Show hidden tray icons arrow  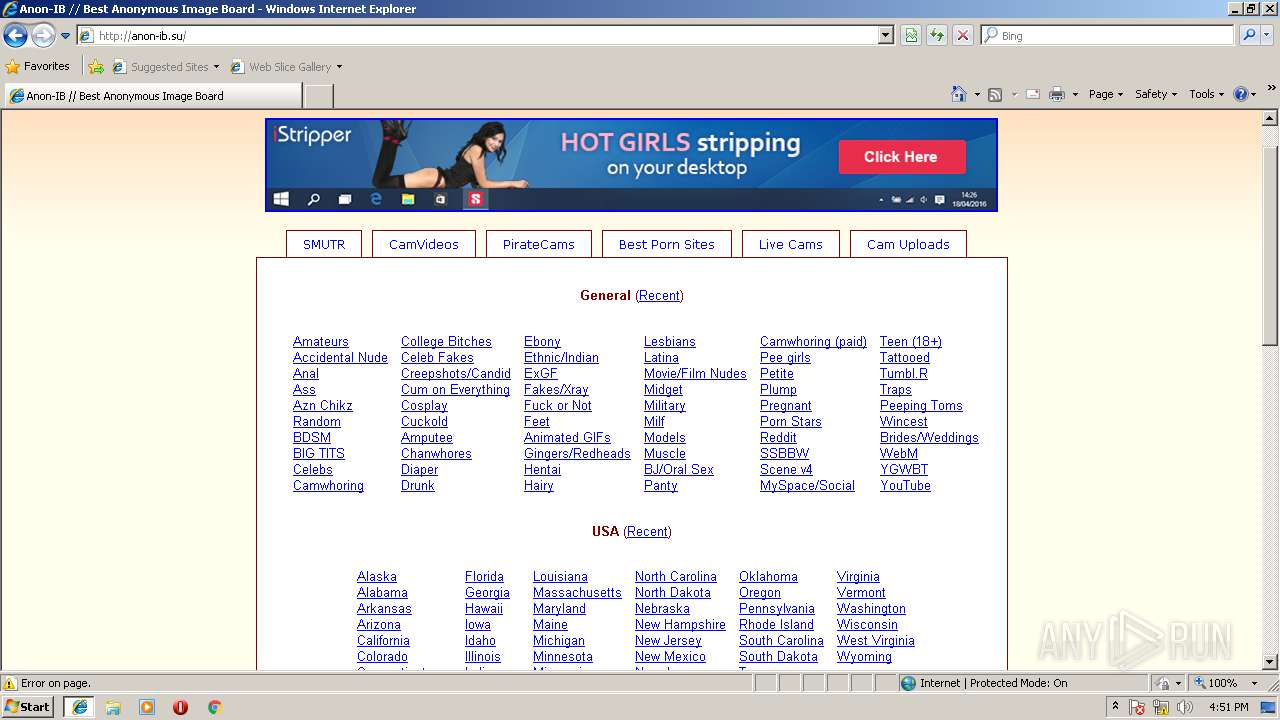tap(1116, 706)
